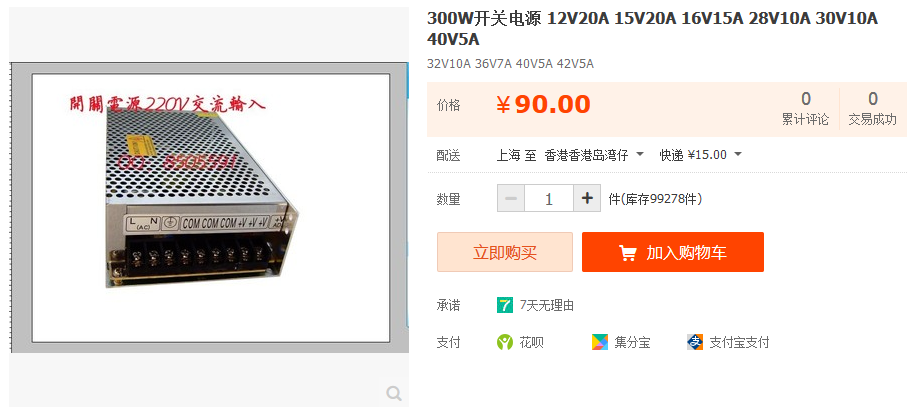Click the green 7-day return icon
The height and width of the screenshot is (407, 911).
tap(505, 305)
